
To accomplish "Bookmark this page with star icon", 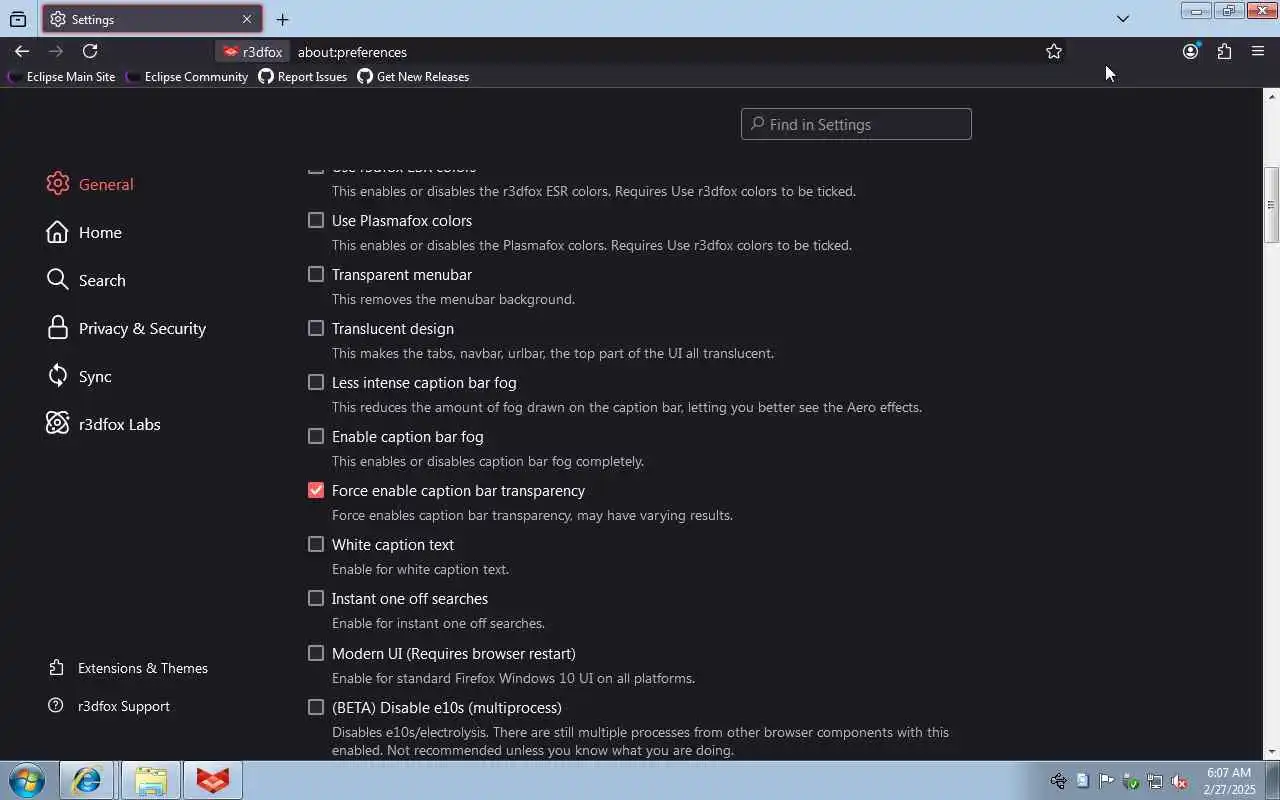I will [x=1053, y=51].
